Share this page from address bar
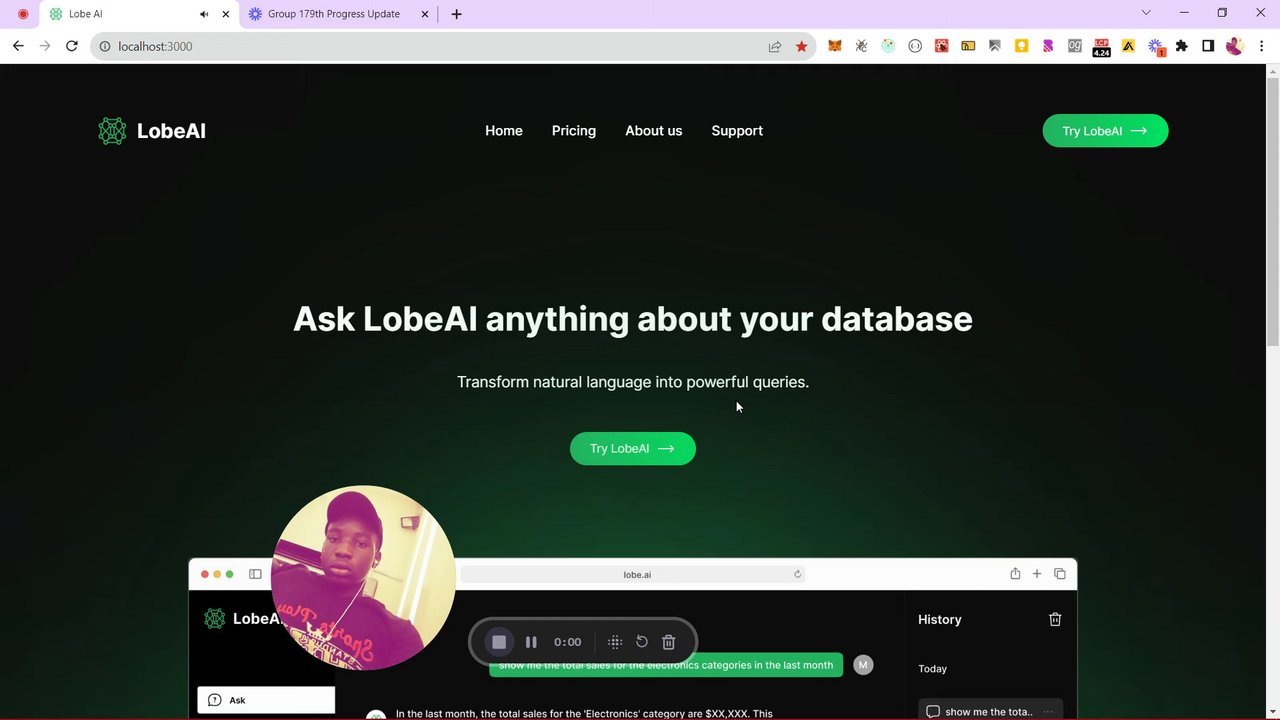 point(775,46)
